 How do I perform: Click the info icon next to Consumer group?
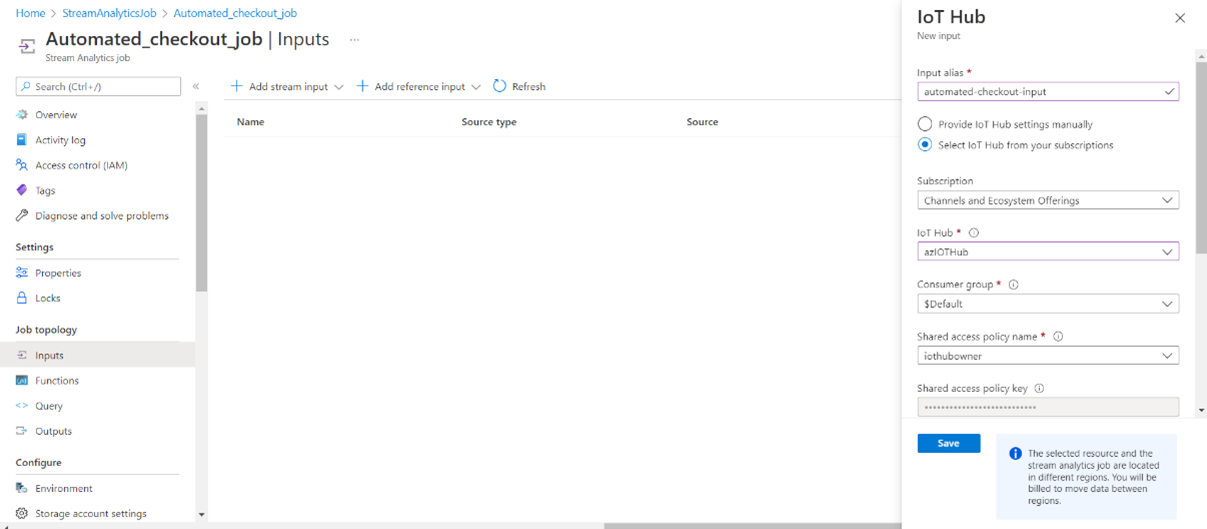pyautogui.click(x=1013, y=285)
